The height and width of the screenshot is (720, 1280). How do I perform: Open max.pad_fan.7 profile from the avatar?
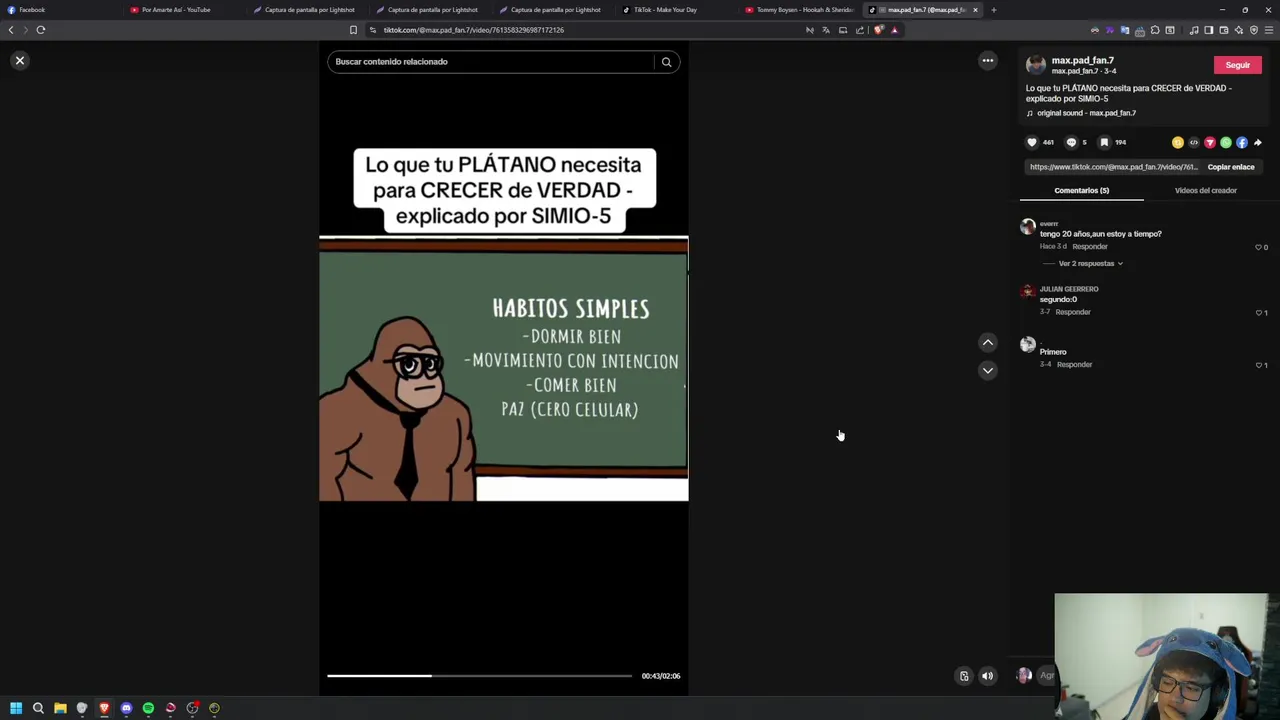(1035, 65)
